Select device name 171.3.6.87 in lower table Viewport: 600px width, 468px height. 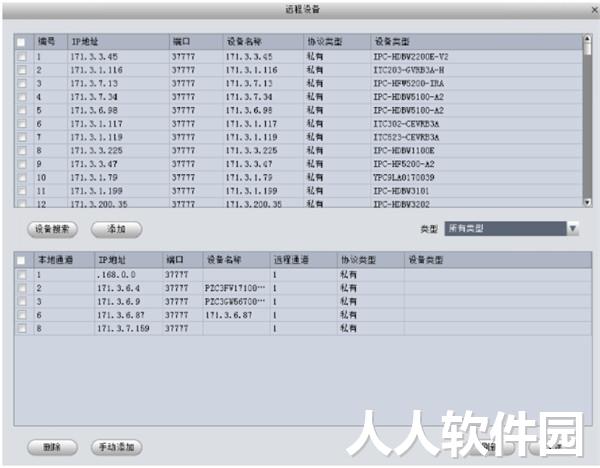click(x=228, y=315)
